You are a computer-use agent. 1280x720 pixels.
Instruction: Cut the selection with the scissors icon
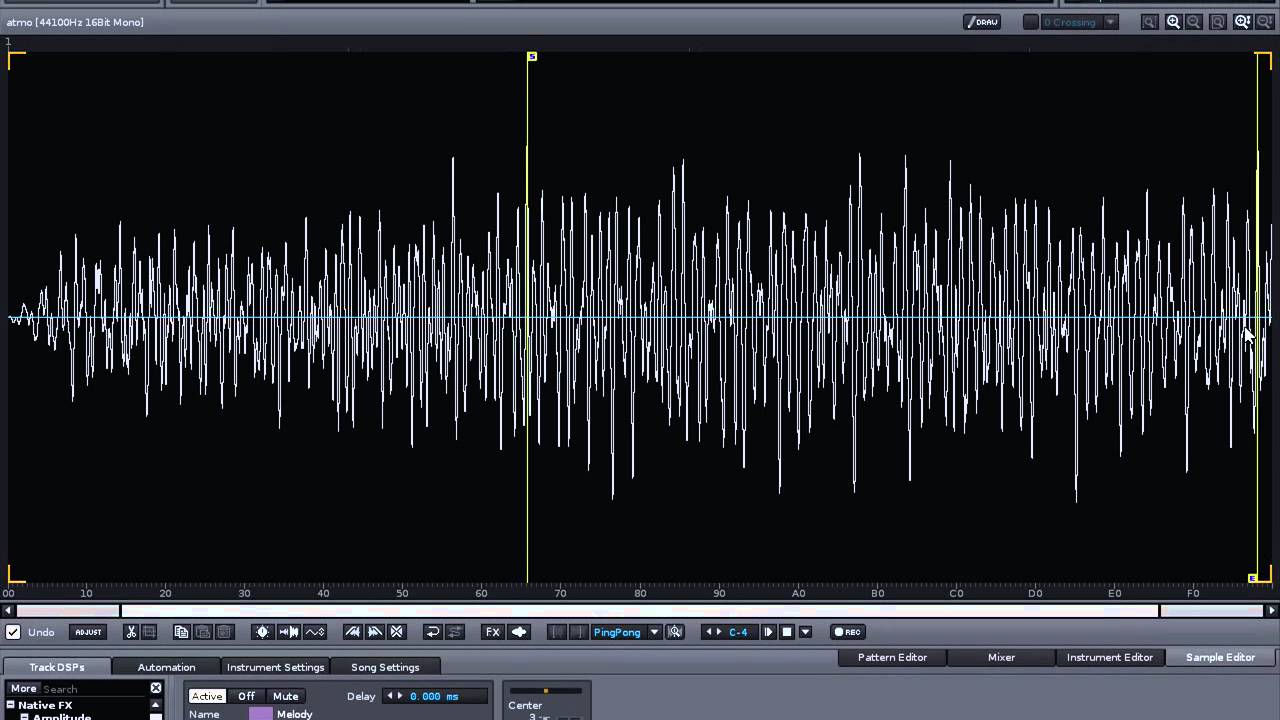130,632
